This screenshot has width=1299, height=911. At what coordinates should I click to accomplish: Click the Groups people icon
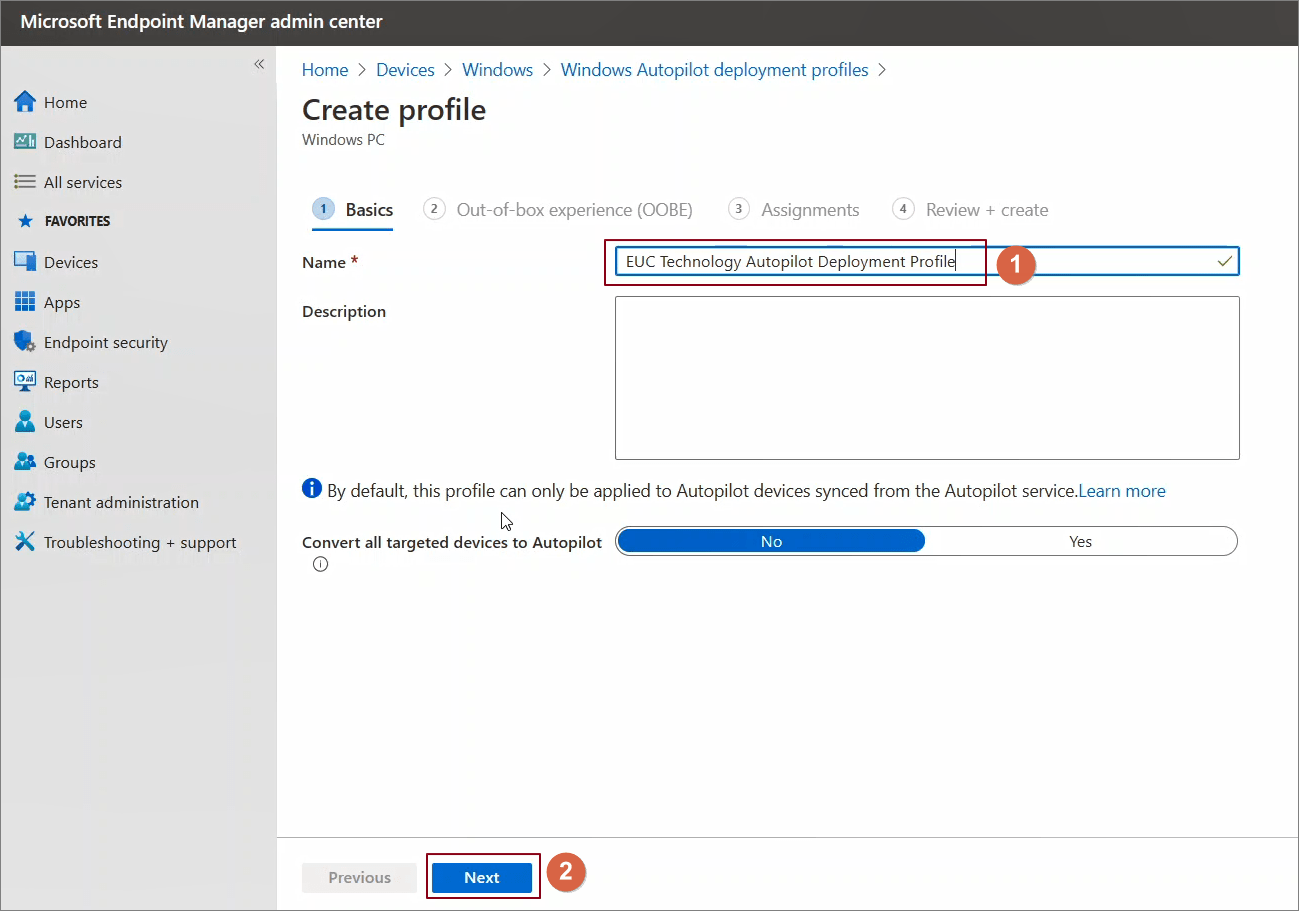tap(25, 462)
